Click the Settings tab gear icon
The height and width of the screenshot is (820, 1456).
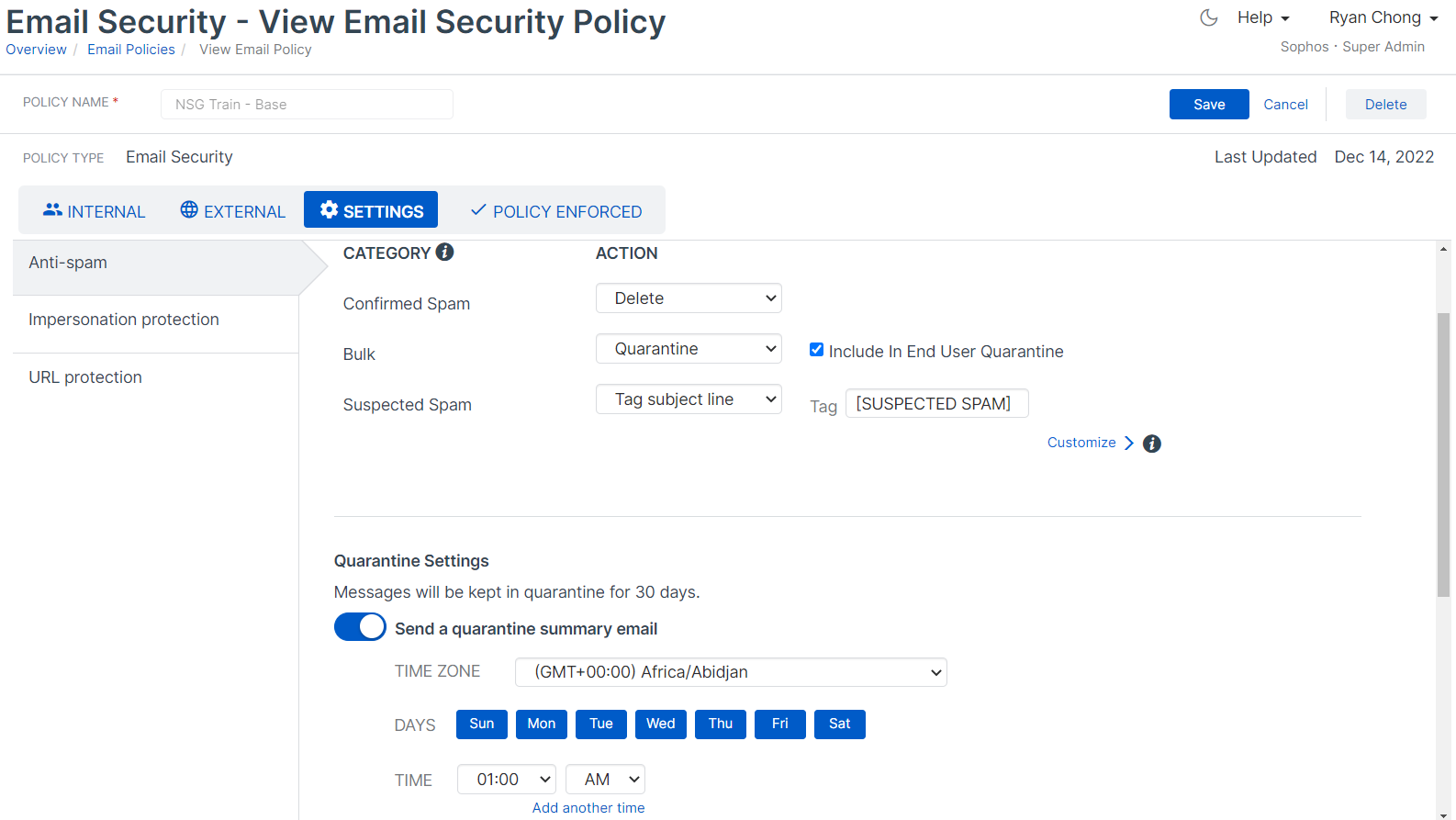[329, 210]
